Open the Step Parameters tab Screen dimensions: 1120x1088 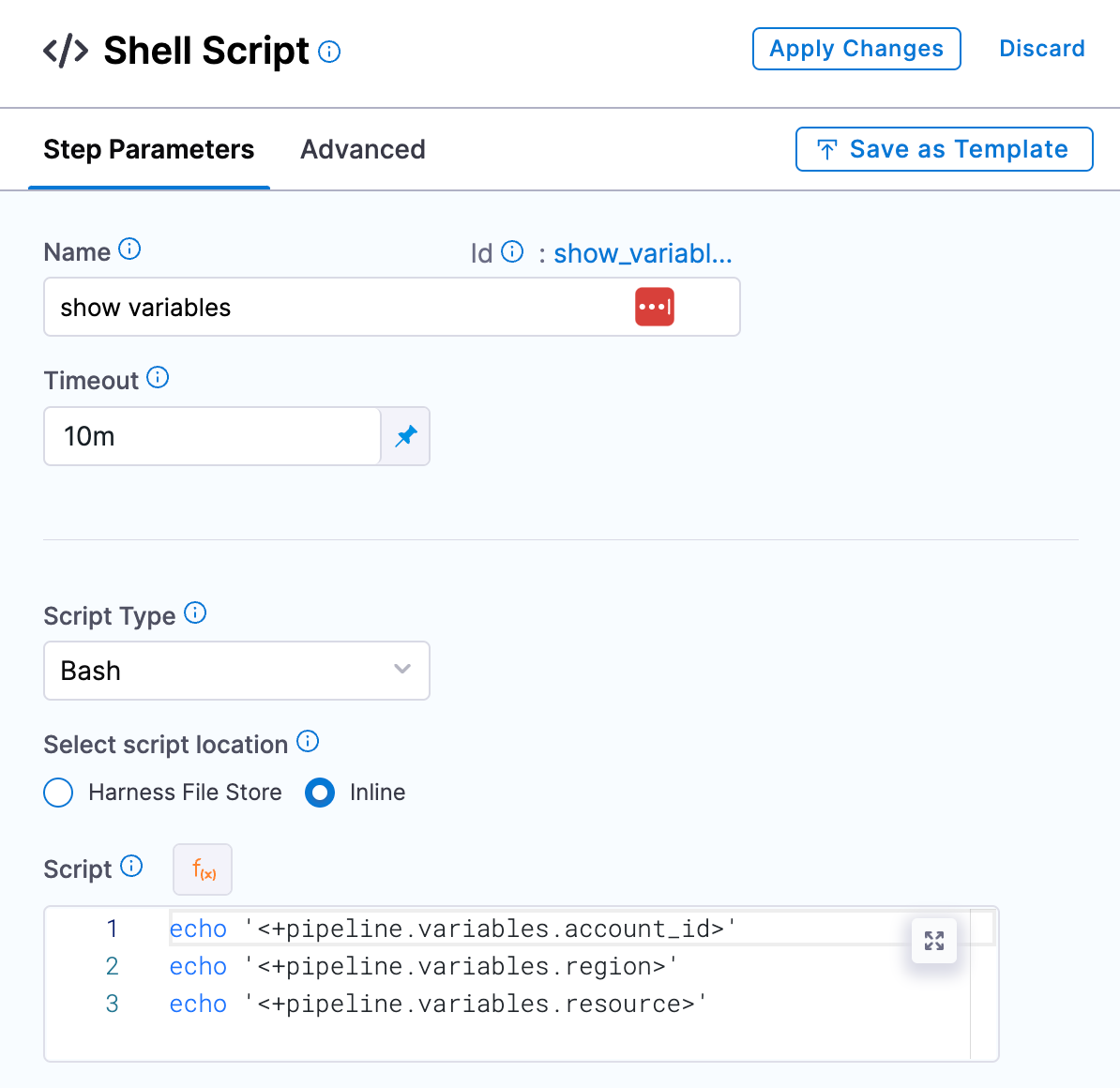pos(149,149)
